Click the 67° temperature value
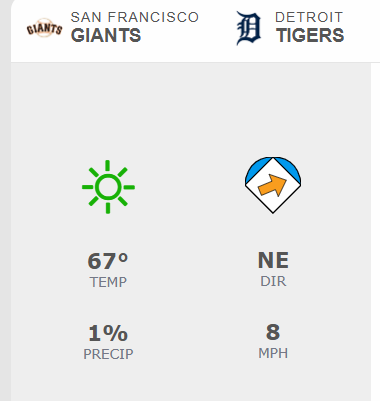 [108, 261]
